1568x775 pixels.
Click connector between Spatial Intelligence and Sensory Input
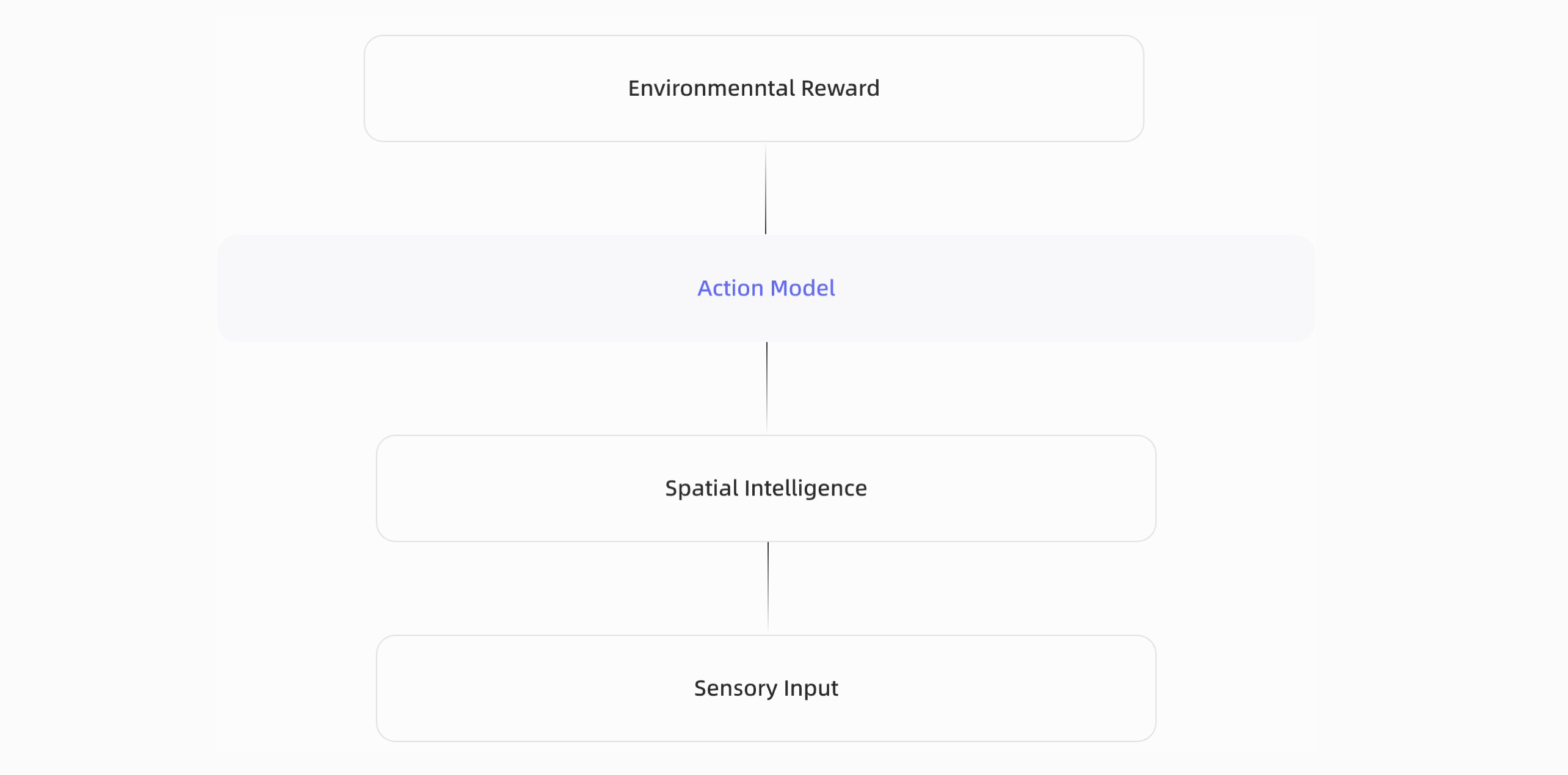[768, 587]
